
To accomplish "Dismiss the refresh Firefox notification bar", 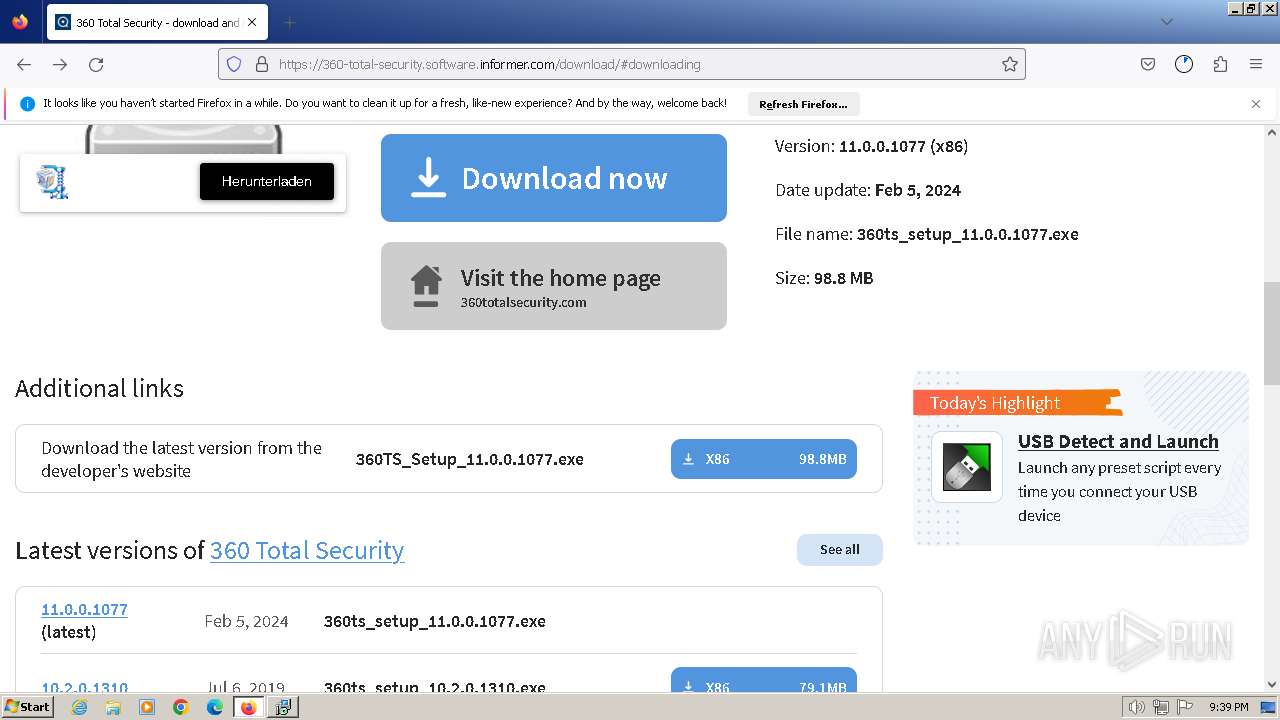I will click(x=1256, y=103).
